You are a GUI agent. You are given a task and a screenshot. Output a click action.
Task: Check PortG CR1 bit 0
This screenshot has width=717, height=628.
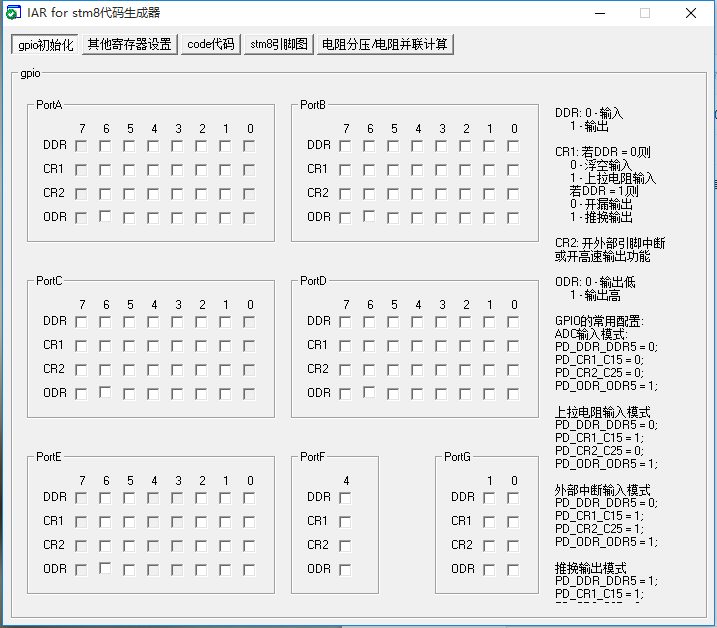click(513, 522)
